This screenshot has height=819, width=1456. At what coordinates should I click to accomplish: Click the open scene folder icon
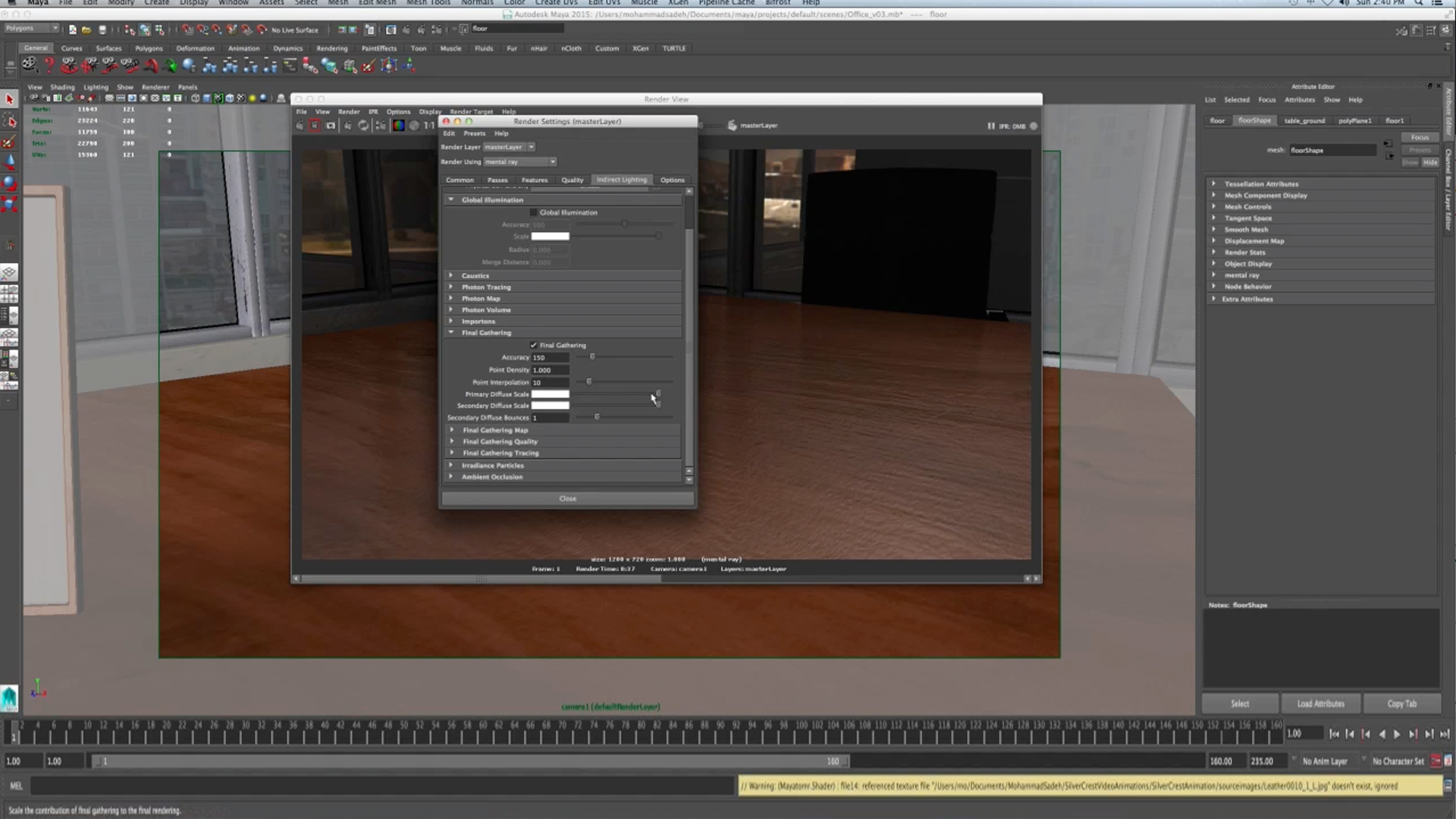[86, 29]
